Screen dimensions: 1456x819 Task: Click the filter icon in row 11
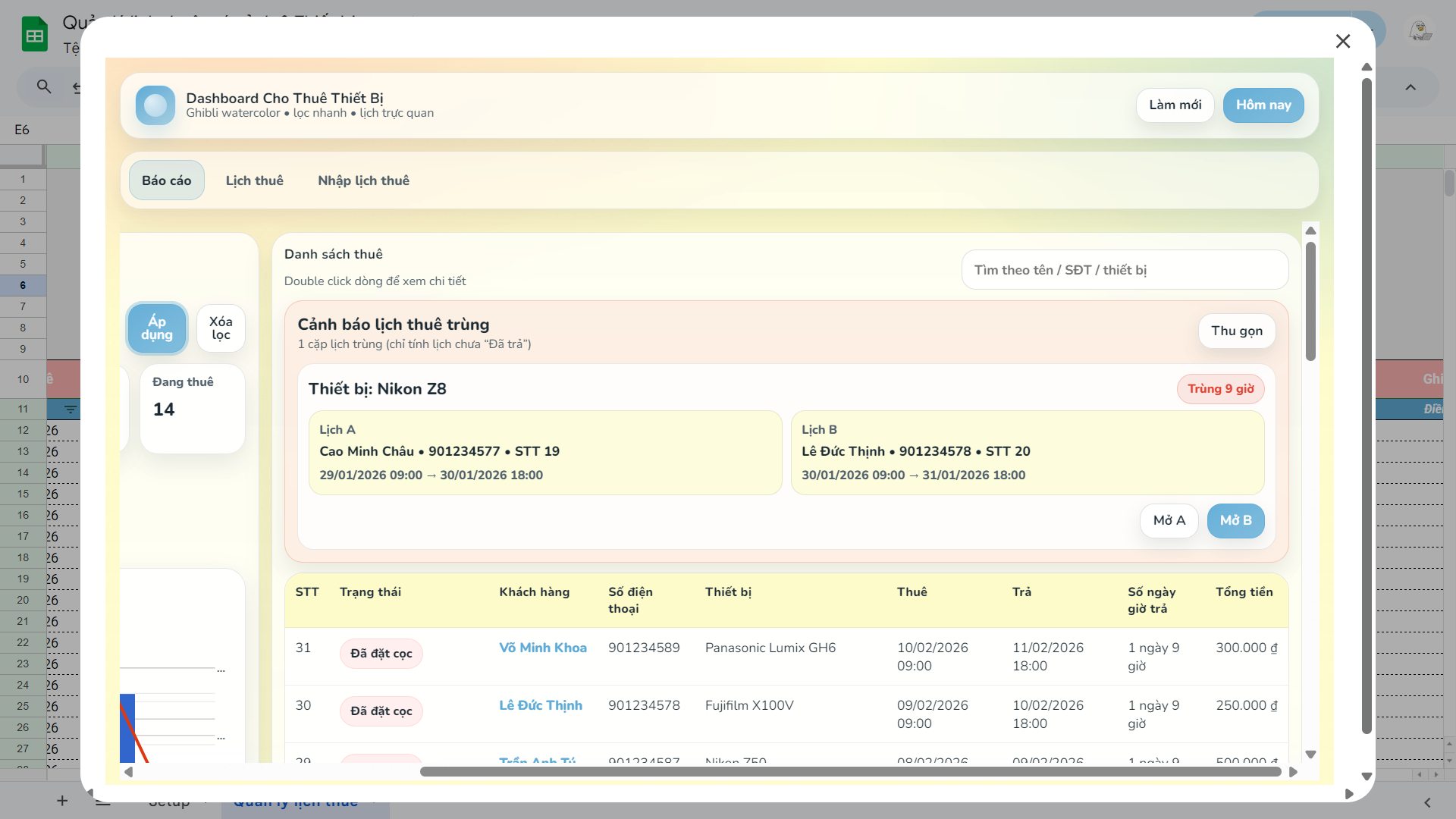click(71, 409)
